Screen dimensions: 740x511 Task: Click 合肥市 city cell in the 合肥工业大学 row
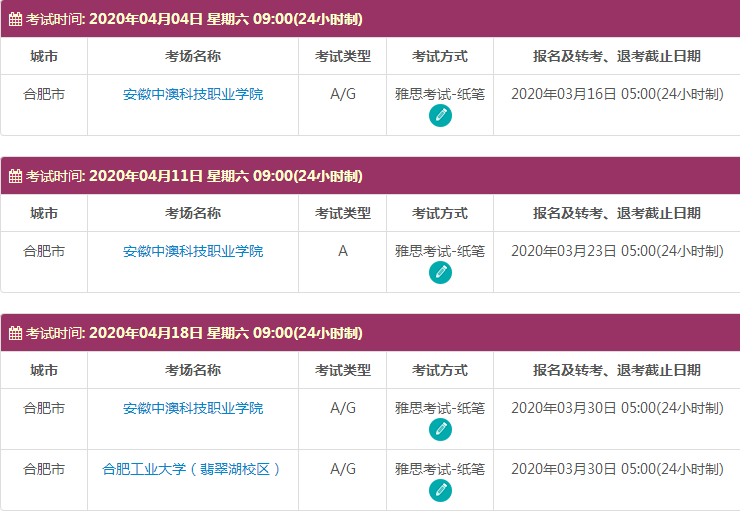coord(44,469)
